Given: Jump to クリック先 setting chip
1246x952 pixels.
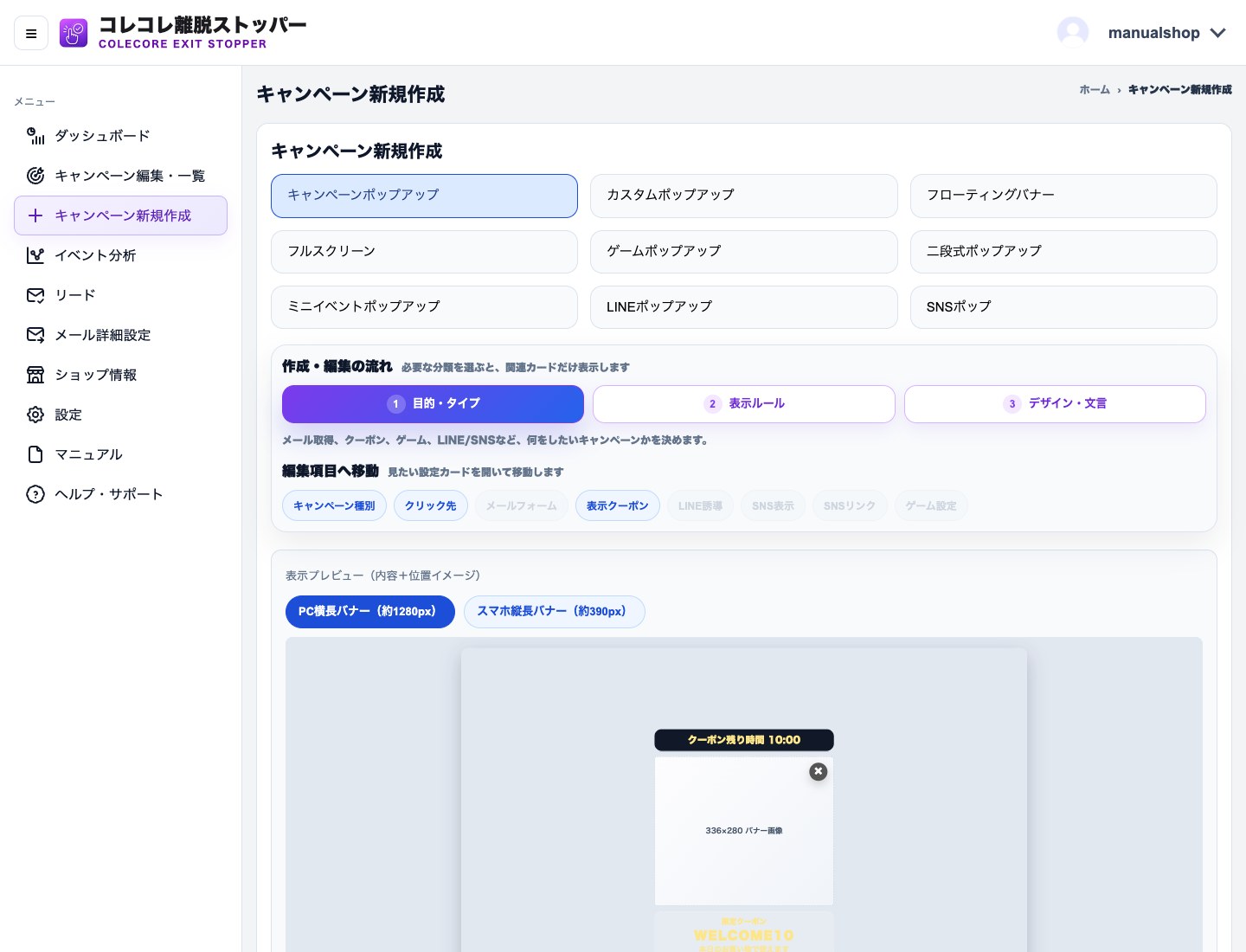Looking at the screenshot, I should pyautogui.click(x=431, y=505).
